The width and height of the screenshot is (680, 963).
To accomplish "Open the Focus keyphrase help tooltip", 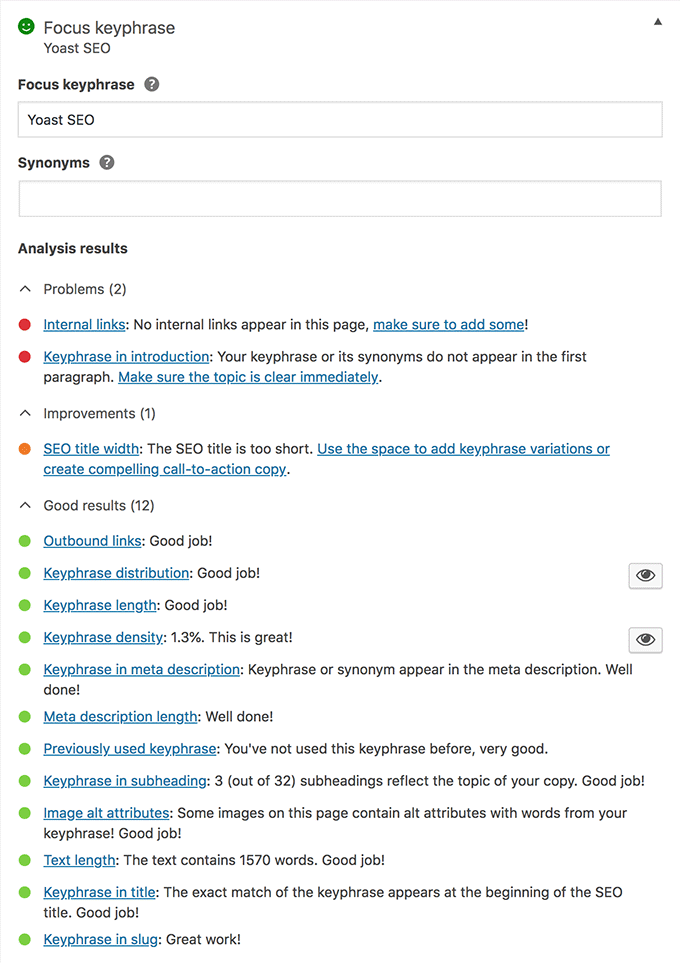I will coord(151,85).
